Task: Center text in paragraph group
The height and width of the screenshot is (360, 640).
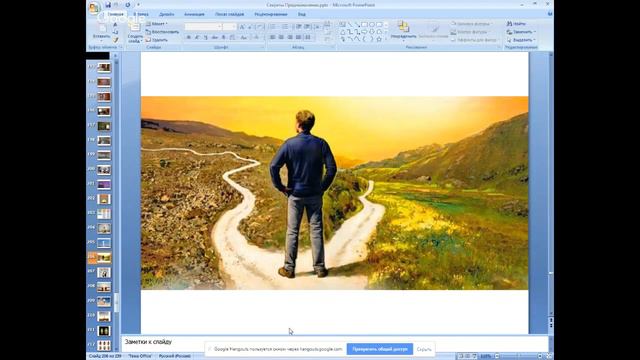Action: tap(281, 38)
